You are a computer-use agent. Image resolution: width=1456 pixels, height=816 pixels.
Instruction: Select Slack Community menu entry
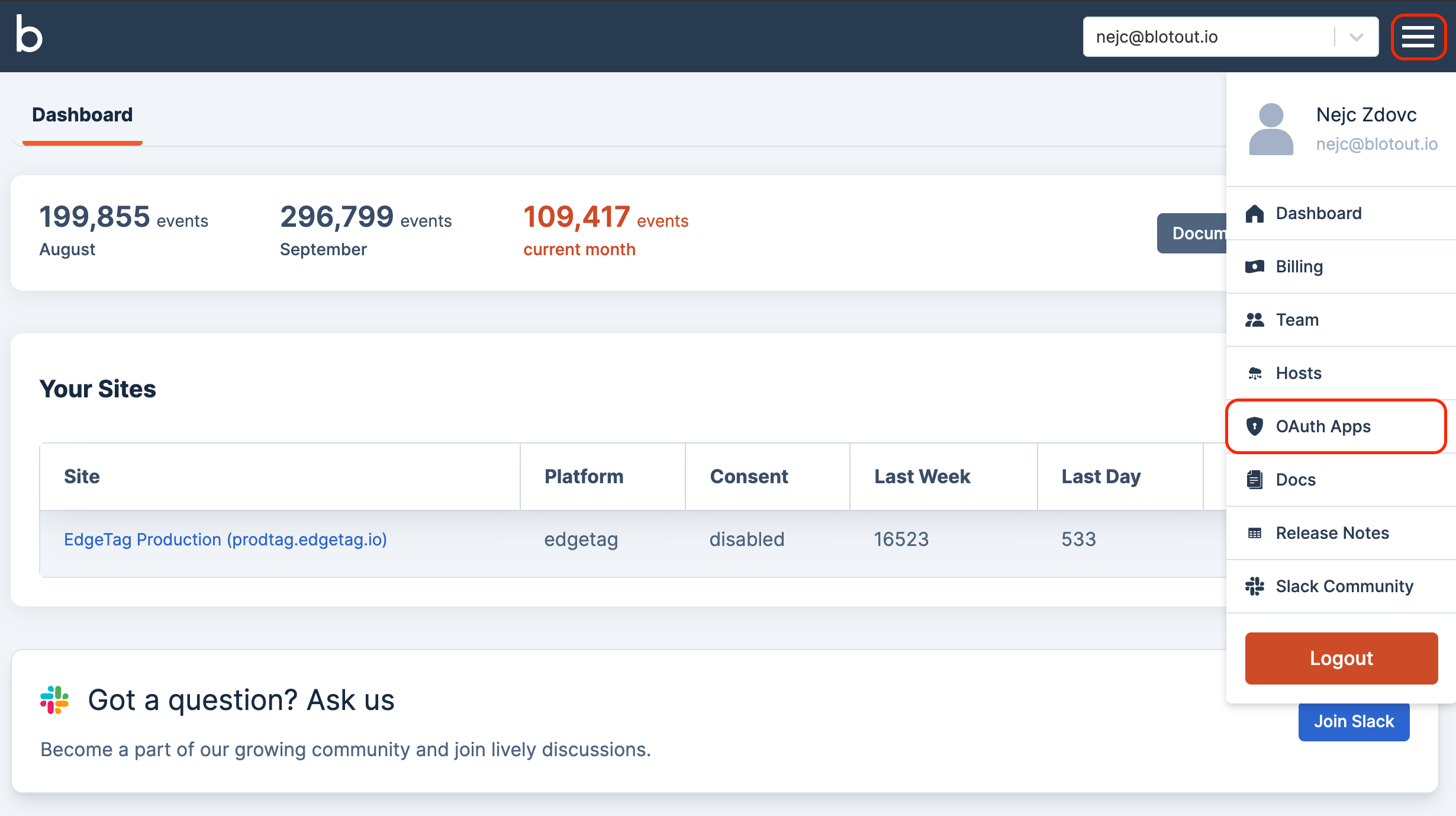pyautogui.click(x=1344, y=586)
